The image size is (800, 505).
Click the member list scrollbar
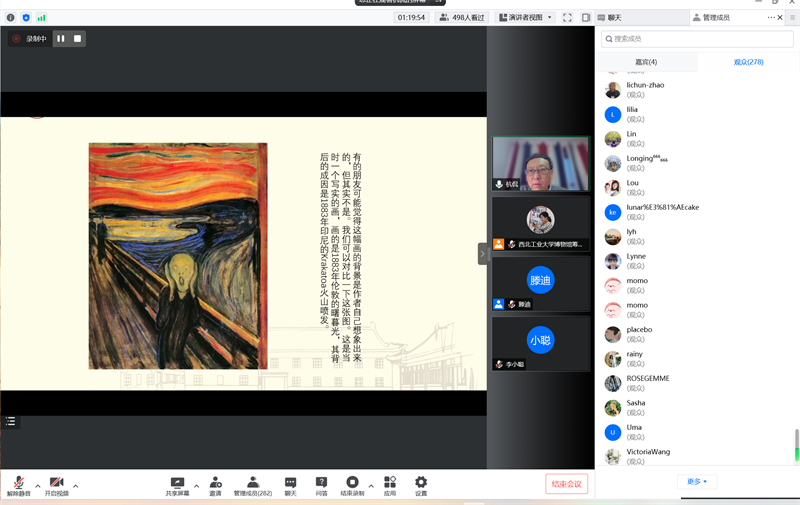point(796,445)
